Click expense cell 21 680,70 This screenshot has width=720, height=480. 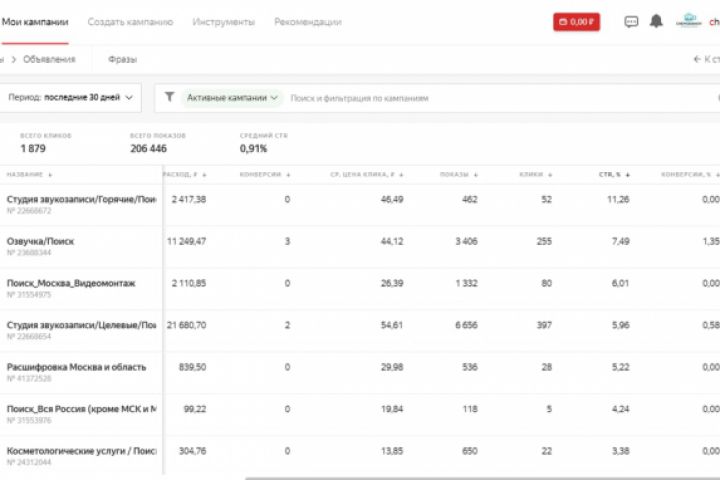(x=186, y=325)
